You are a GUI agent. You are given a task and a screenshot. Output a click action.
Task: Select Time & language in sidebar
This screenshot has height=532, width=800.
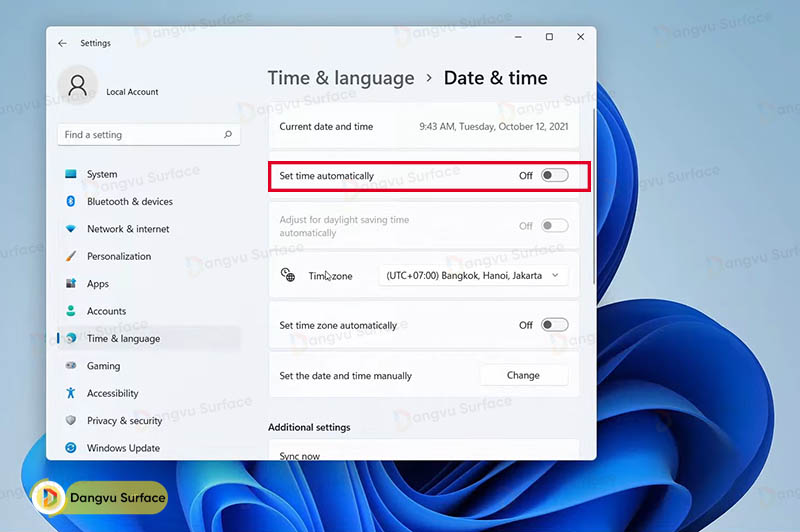pyautogui.click(x=148, y=338)
